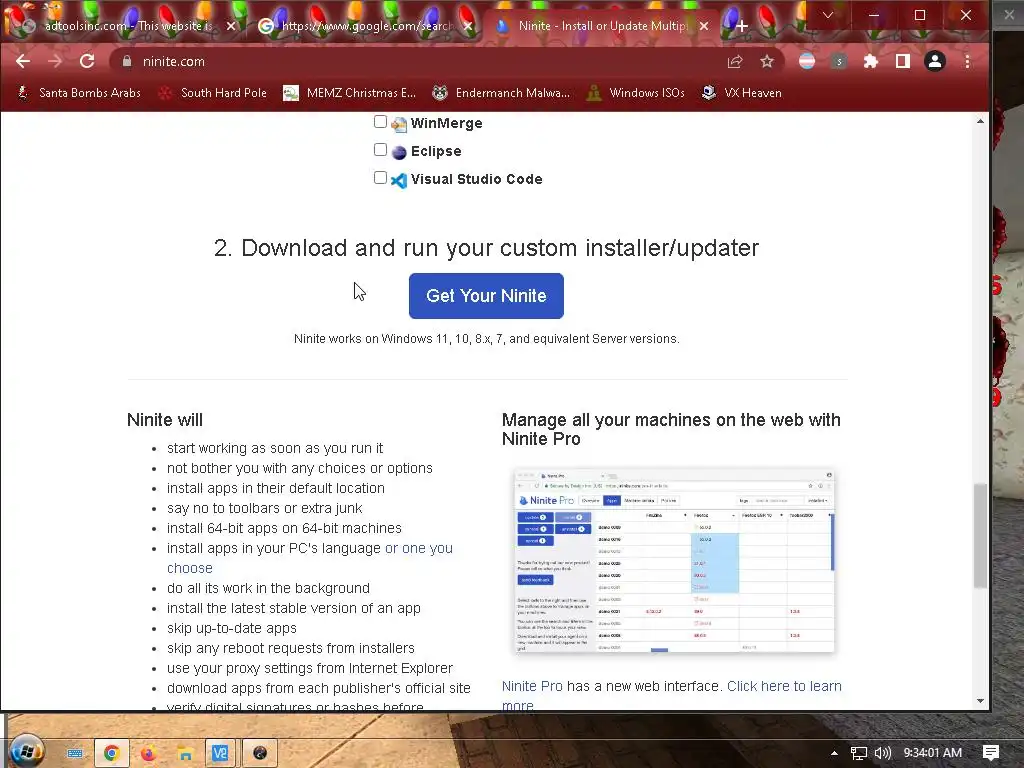
Task: Close the adtoolsinc.com tab
Action: (231, 26)
